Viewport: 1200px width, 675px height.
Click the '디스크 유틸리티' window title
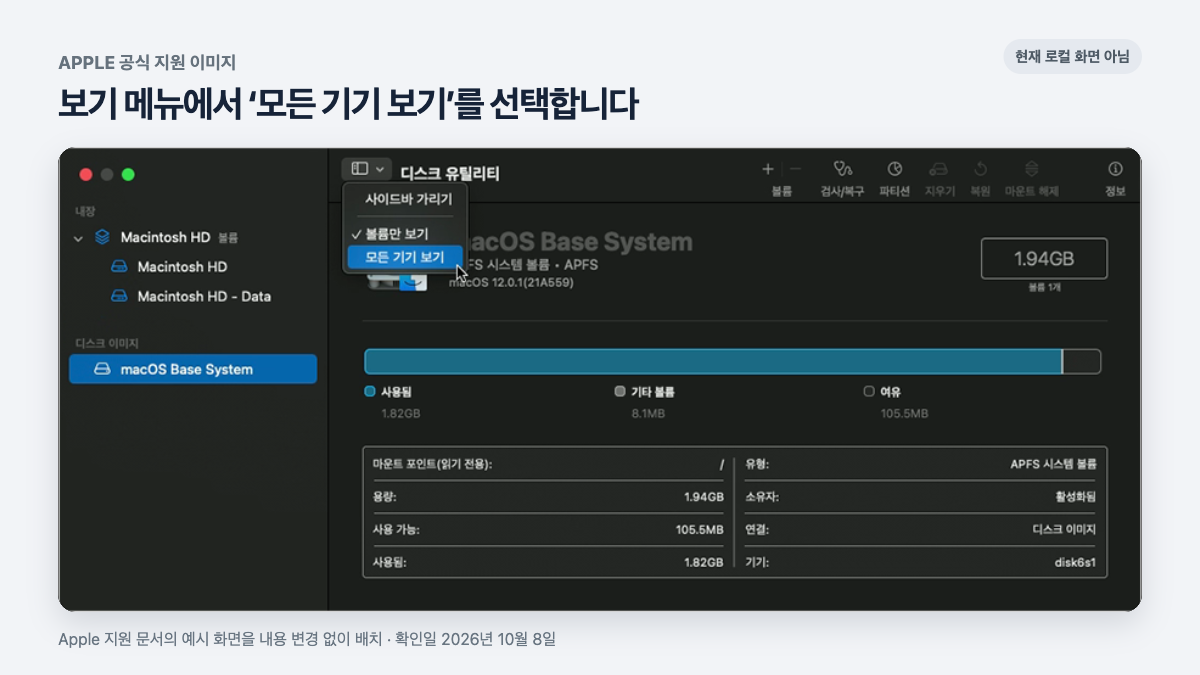click(450, 174)
